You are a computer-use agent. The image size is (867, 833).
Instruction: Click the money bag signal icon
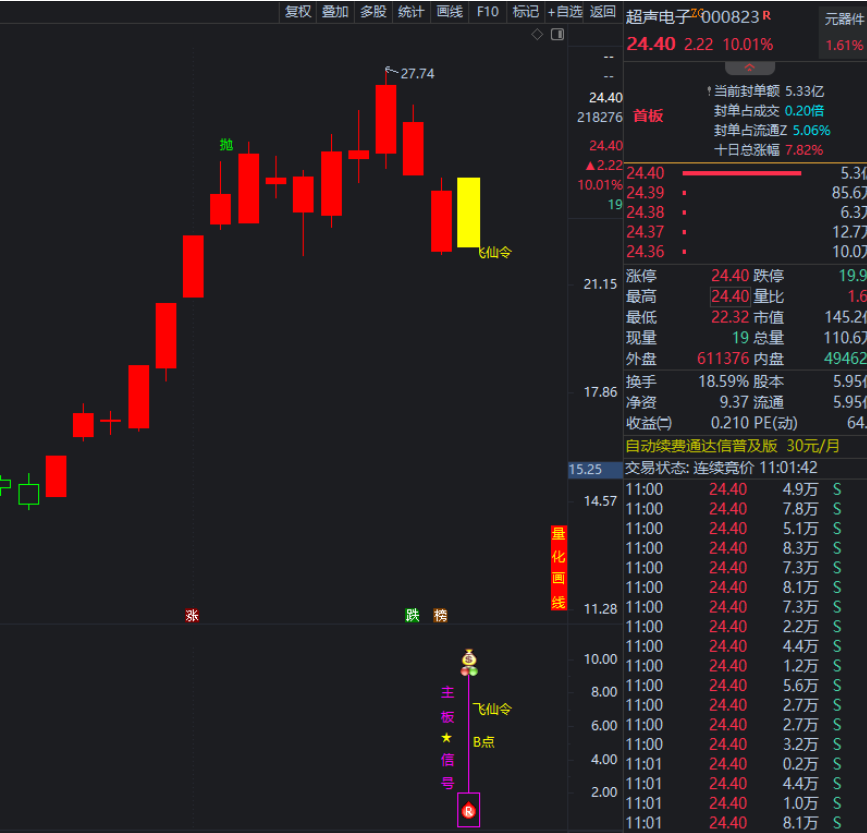[469, 658]
